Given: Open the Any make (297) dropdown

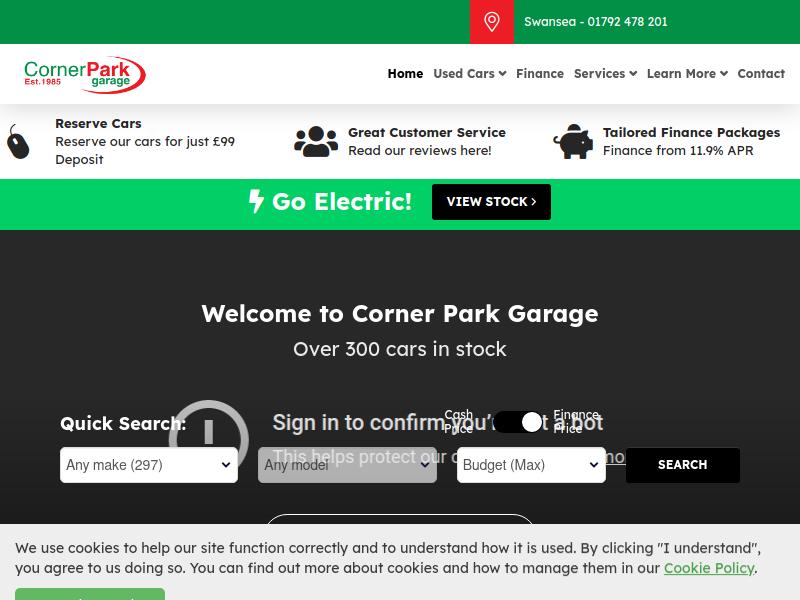Looking at the screenshot, I should [x=148, y=465].
